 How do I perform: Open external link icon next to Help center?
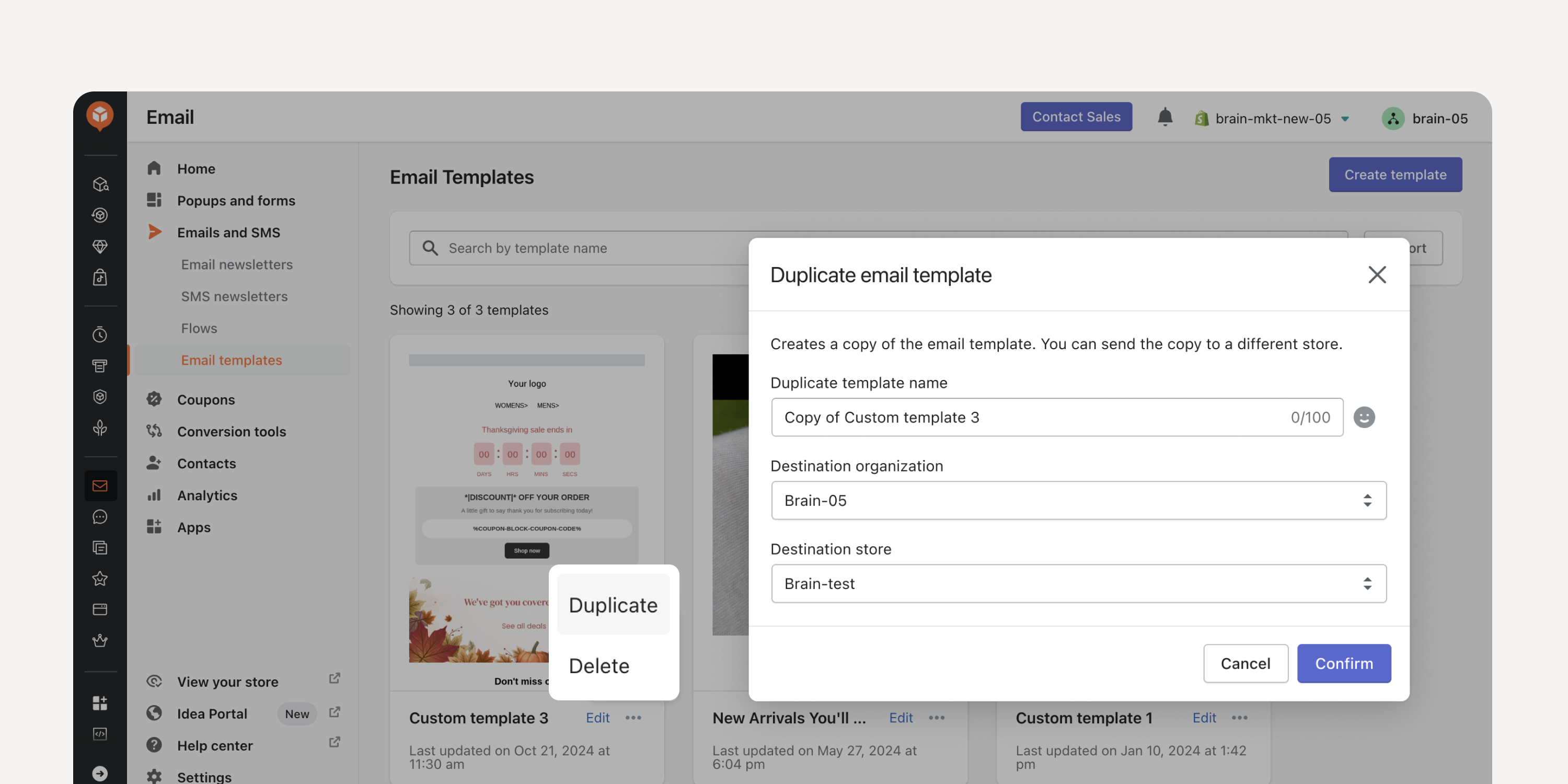(x=334, y=742)
